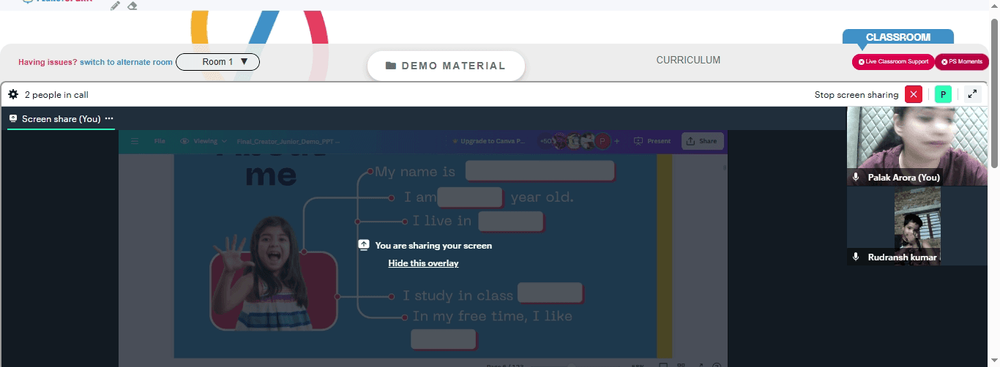Click the I live in blank field
This screenshot has width=1000, height=367.
(x=511, y=221)
